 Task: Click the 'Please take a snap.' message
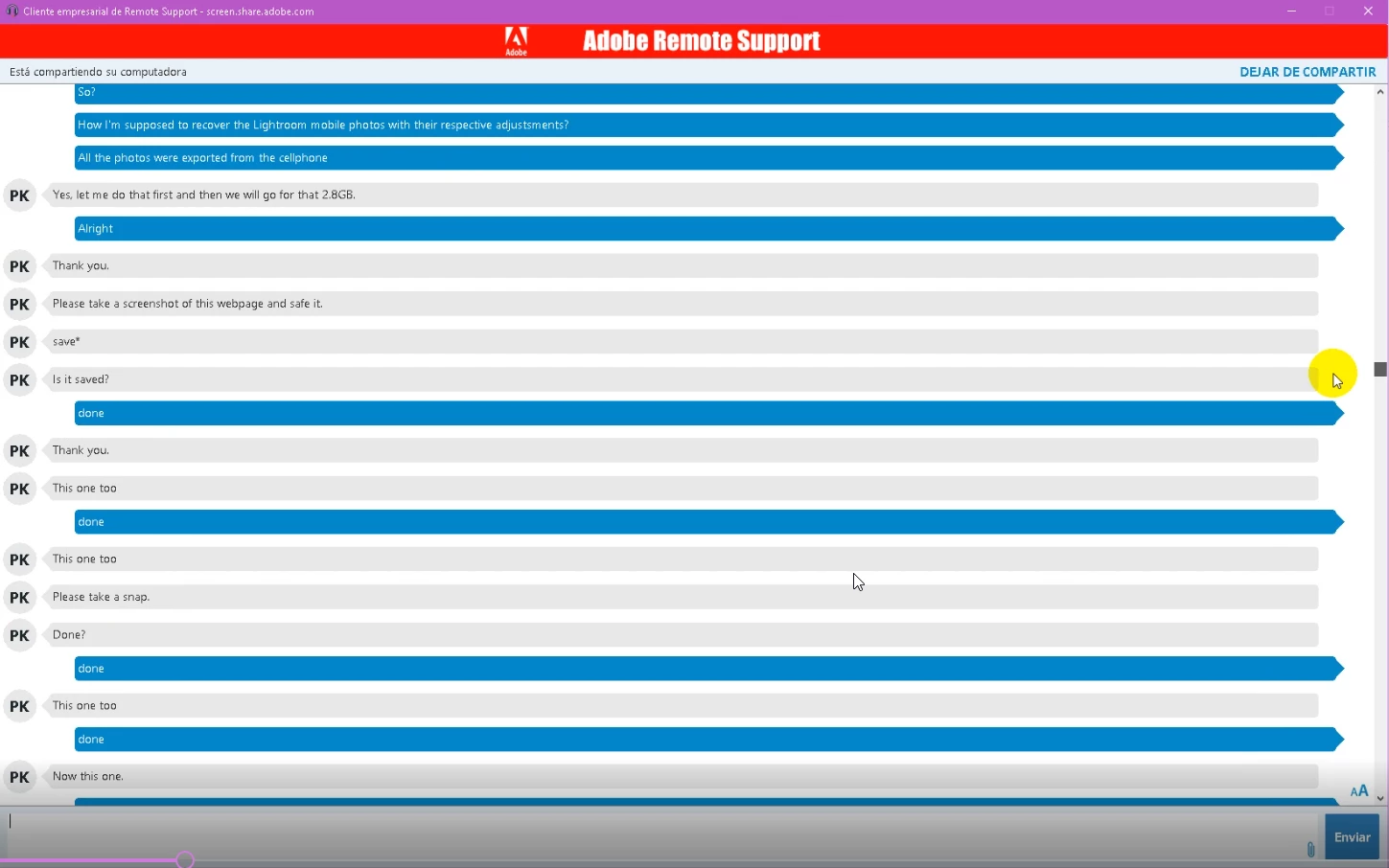pyautogui.click(x=683, y=597)
